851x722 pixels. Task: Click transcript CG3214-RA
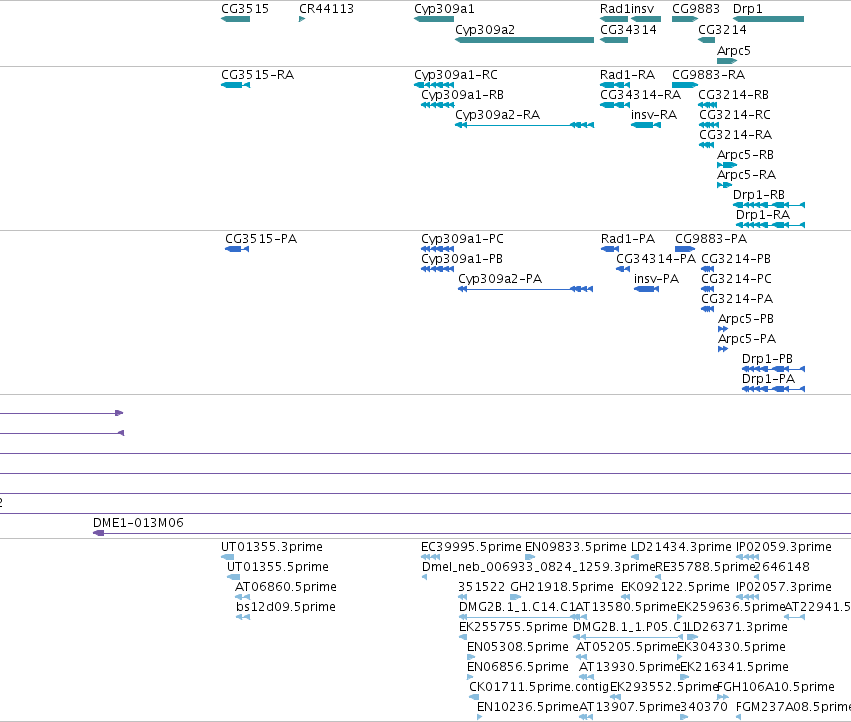(x=735, y=135)
